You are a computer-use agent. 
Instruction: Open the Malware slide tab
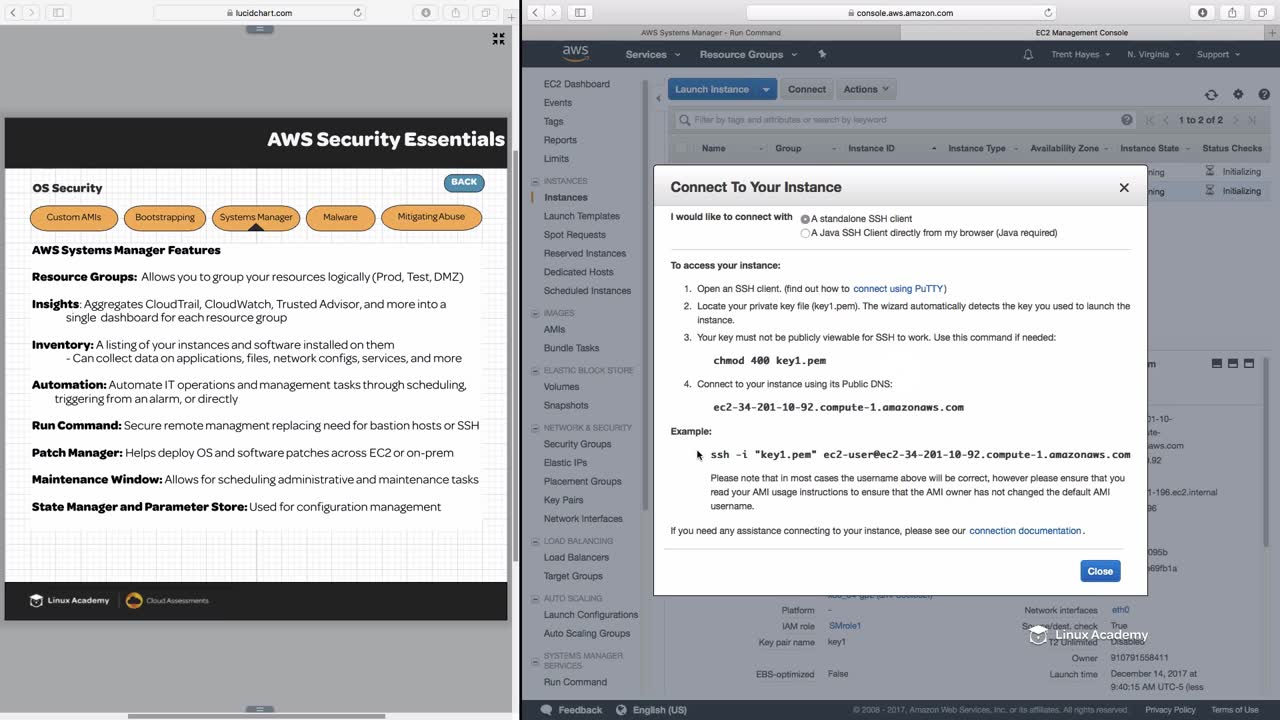point(340,217)
